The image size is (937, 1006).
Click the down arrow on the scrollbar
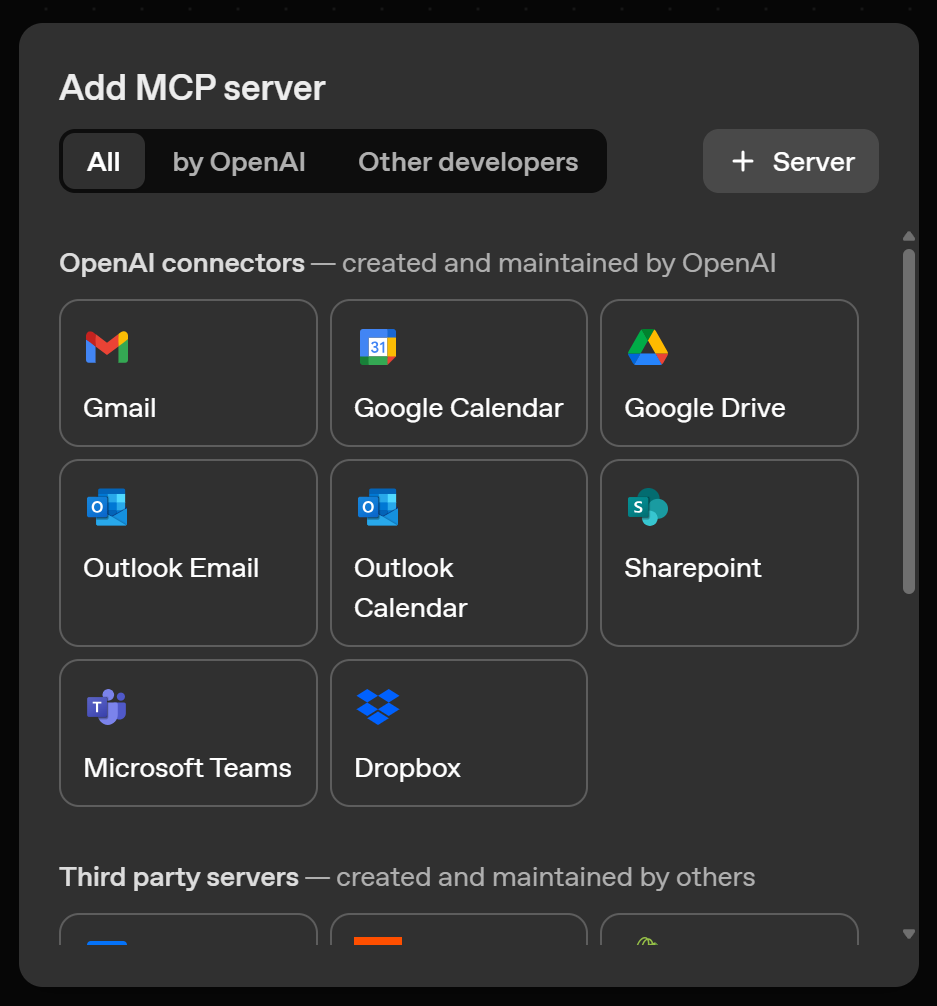pyautogui.click(x=908, y=933)
